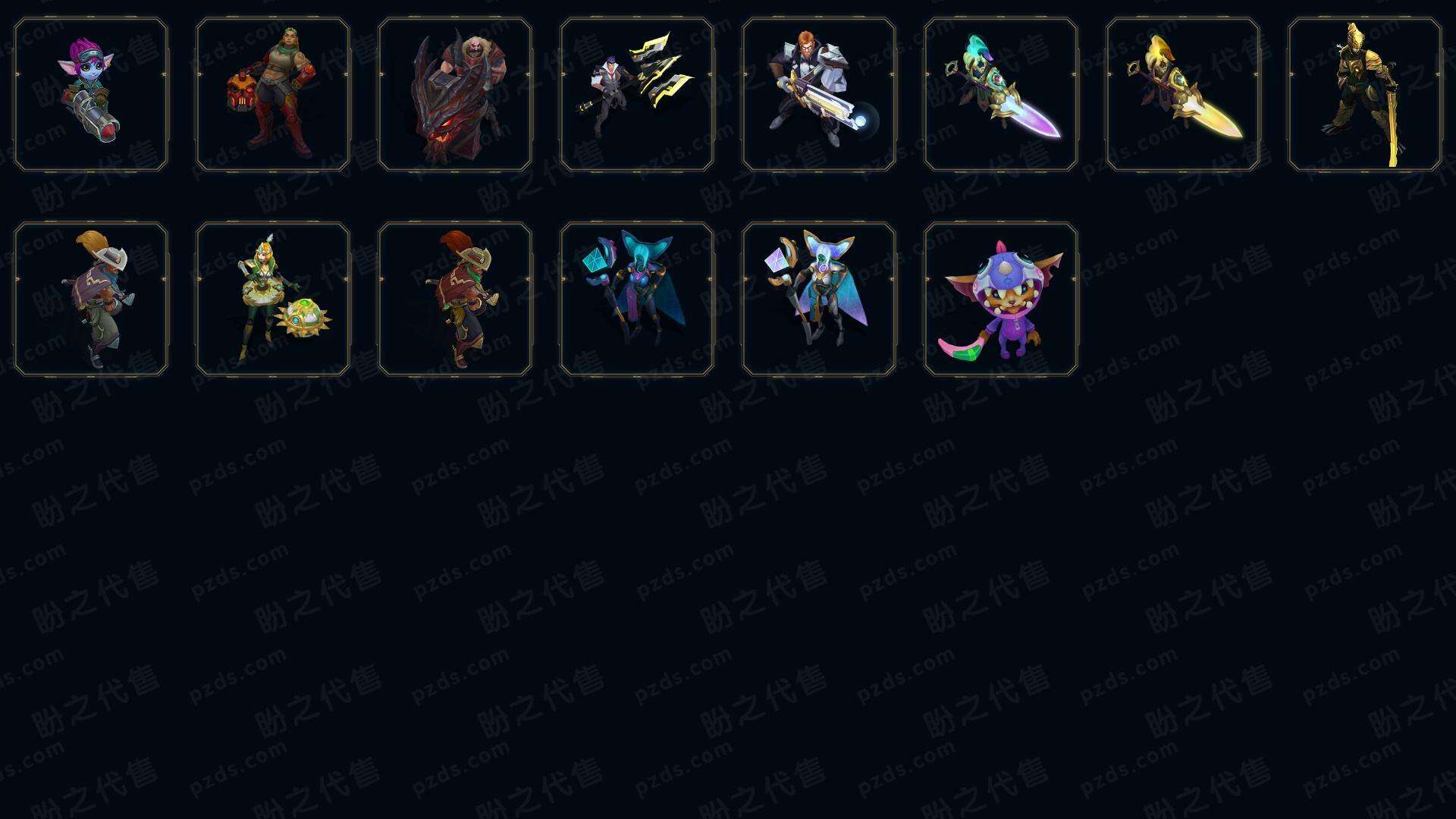Click the glowing orb beside the armored knight

click(x=864, y=121)
